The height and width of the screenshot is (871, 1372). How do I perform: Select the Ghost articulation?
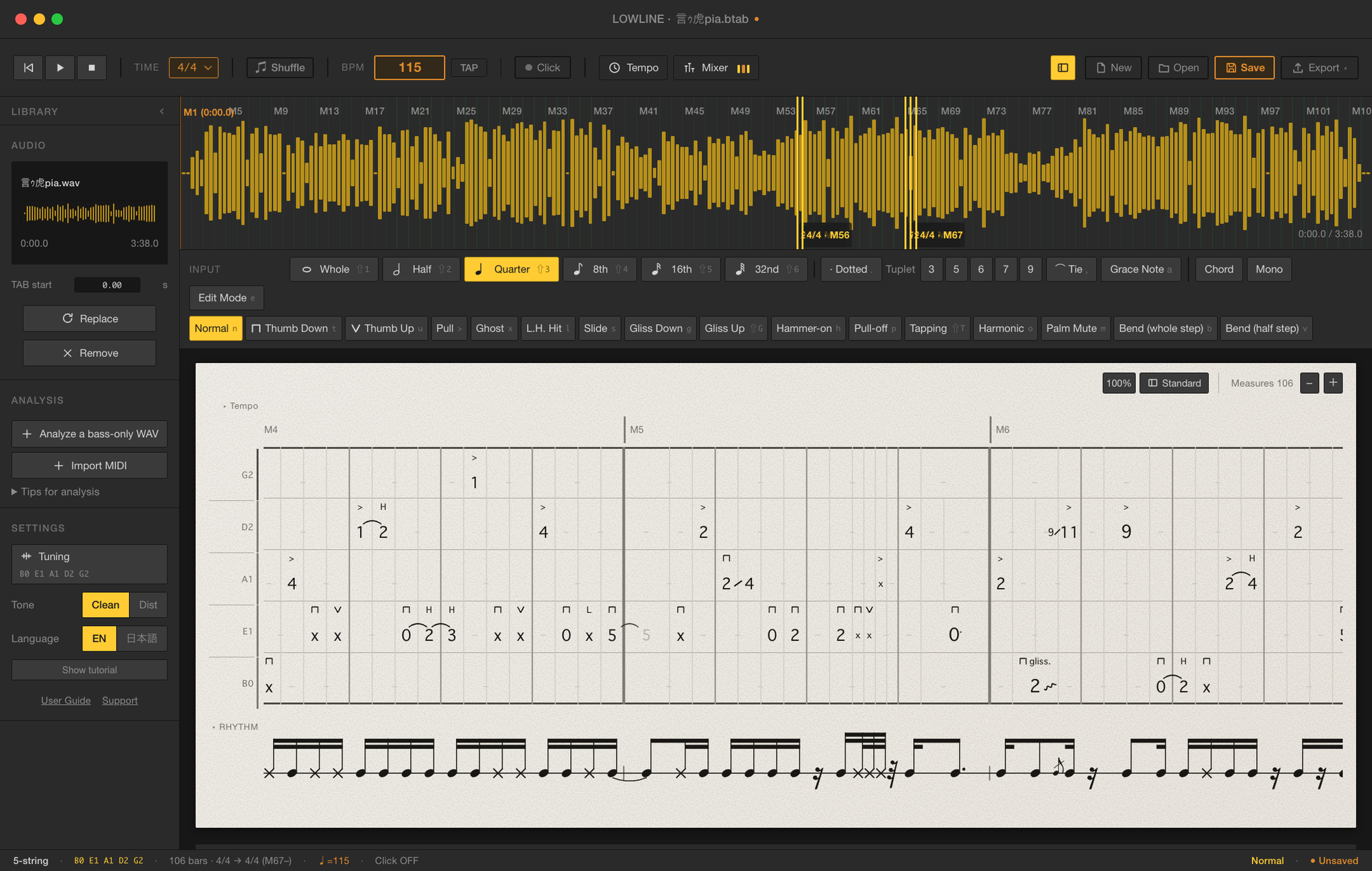pos(494,328)
